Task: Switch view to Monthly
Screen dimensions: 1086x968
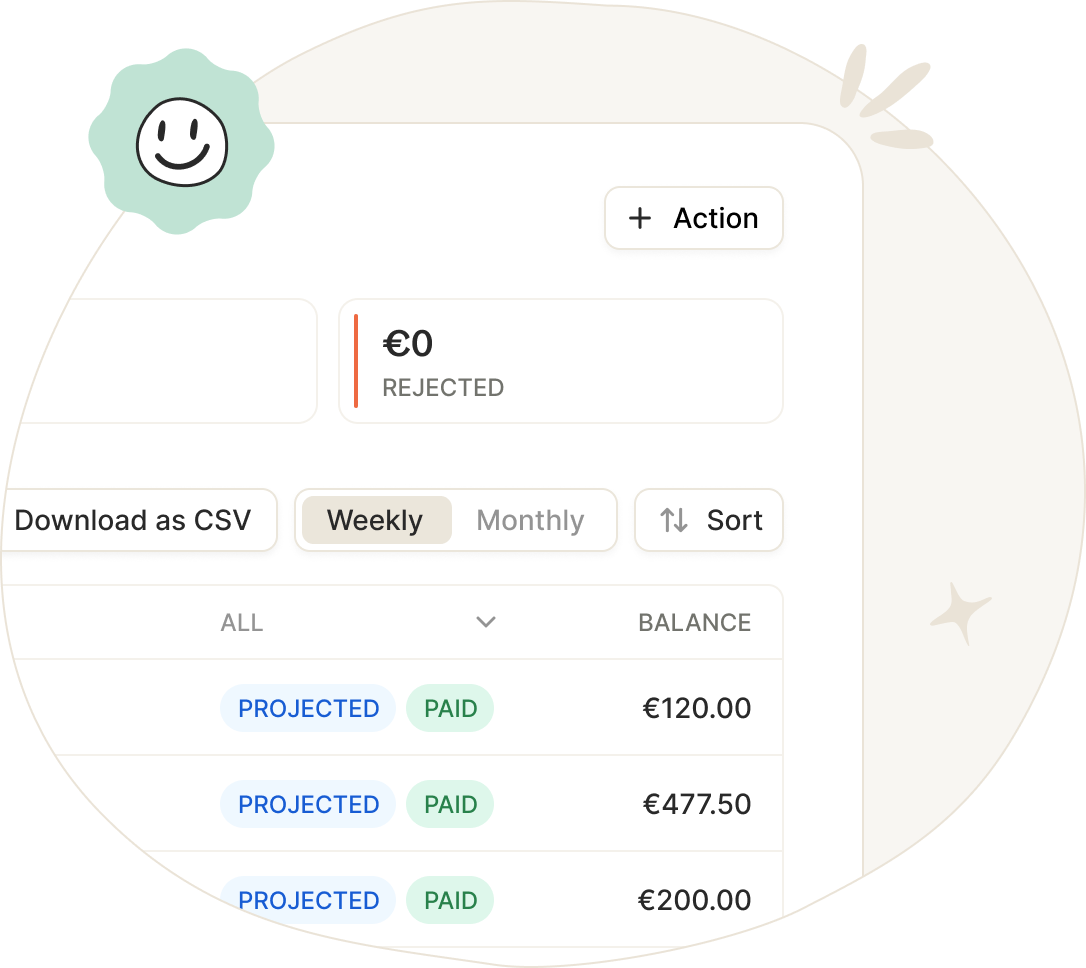Action: point(531,520)
